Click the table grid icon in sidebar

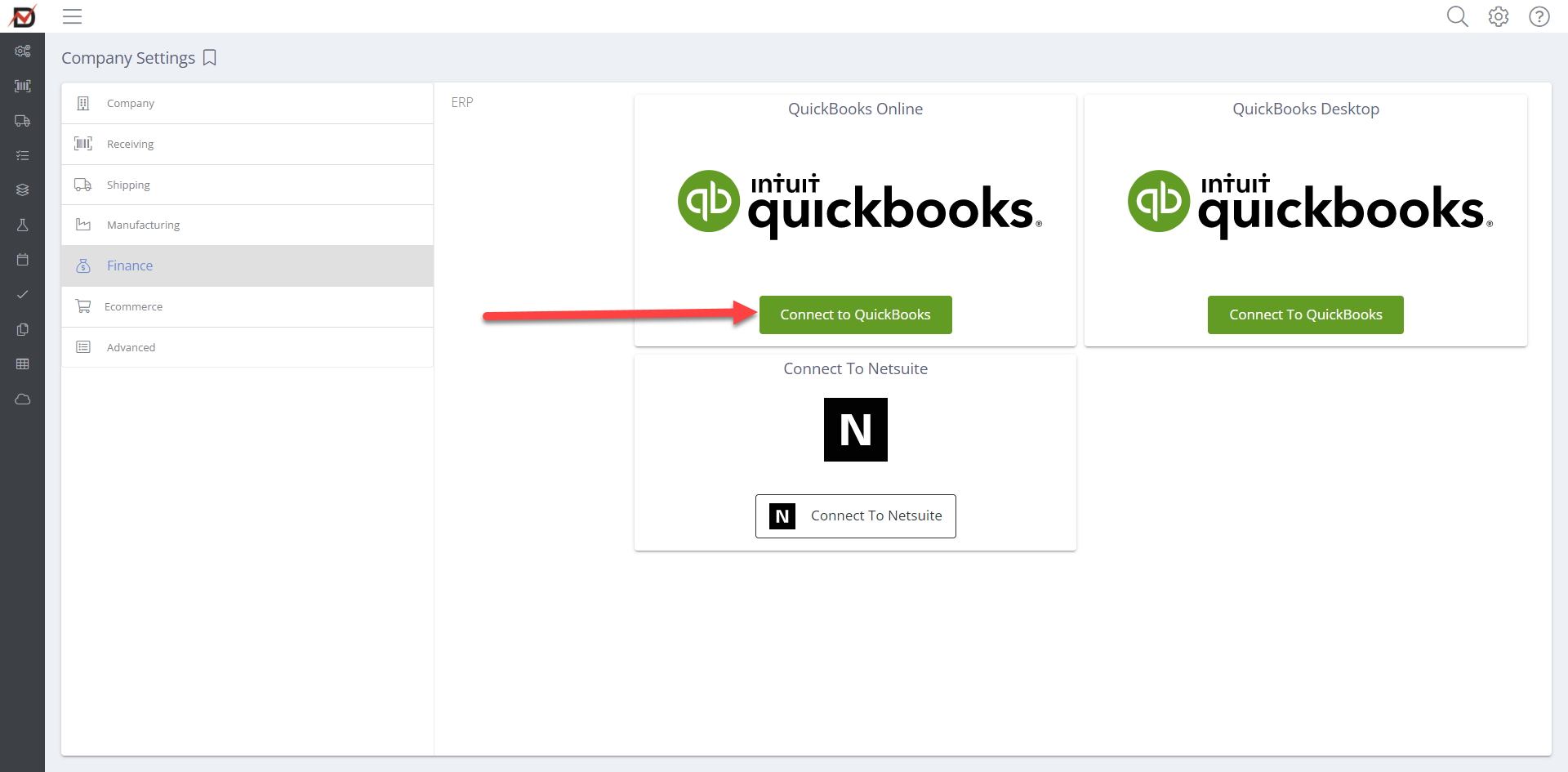pos(23,364)
